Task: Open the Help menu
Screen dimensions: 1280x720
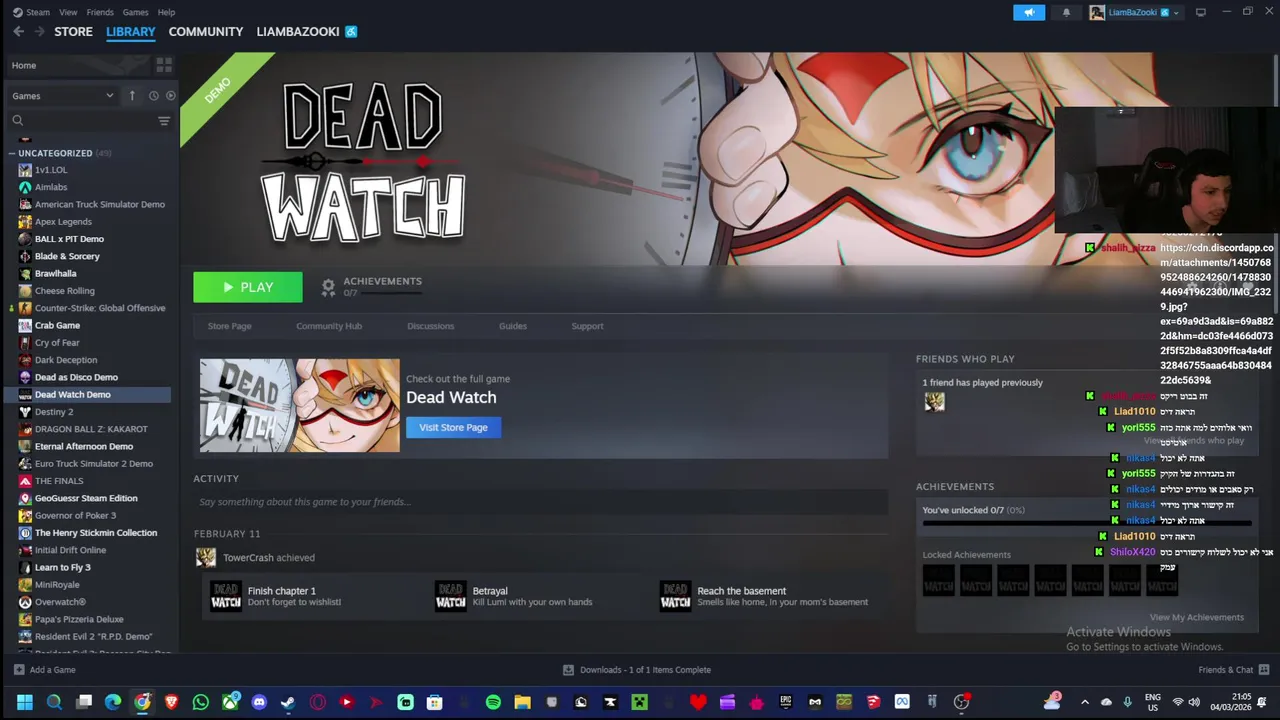Action: (x=166, y=12)
